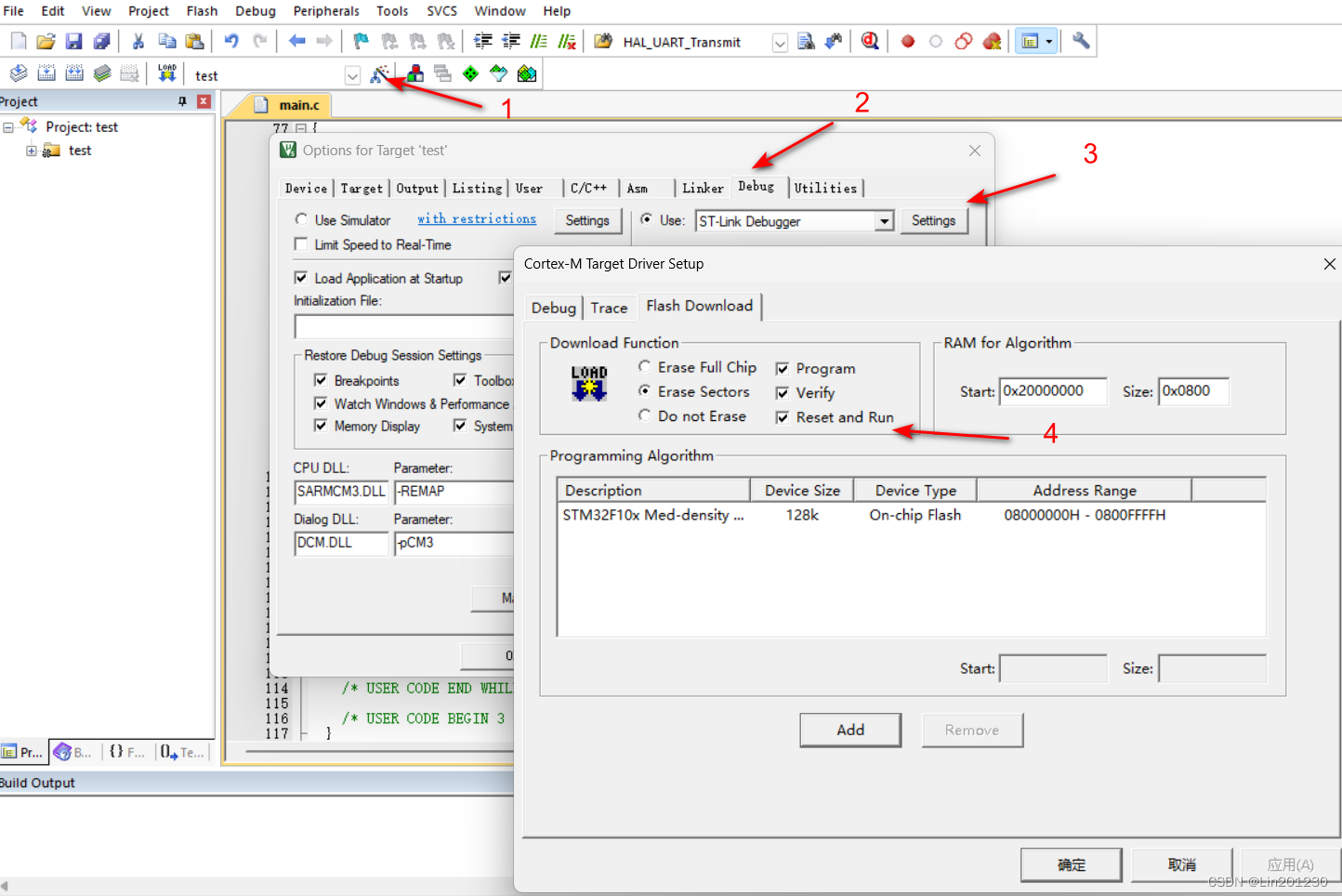Open a file using the folder icon

(46, 41)
